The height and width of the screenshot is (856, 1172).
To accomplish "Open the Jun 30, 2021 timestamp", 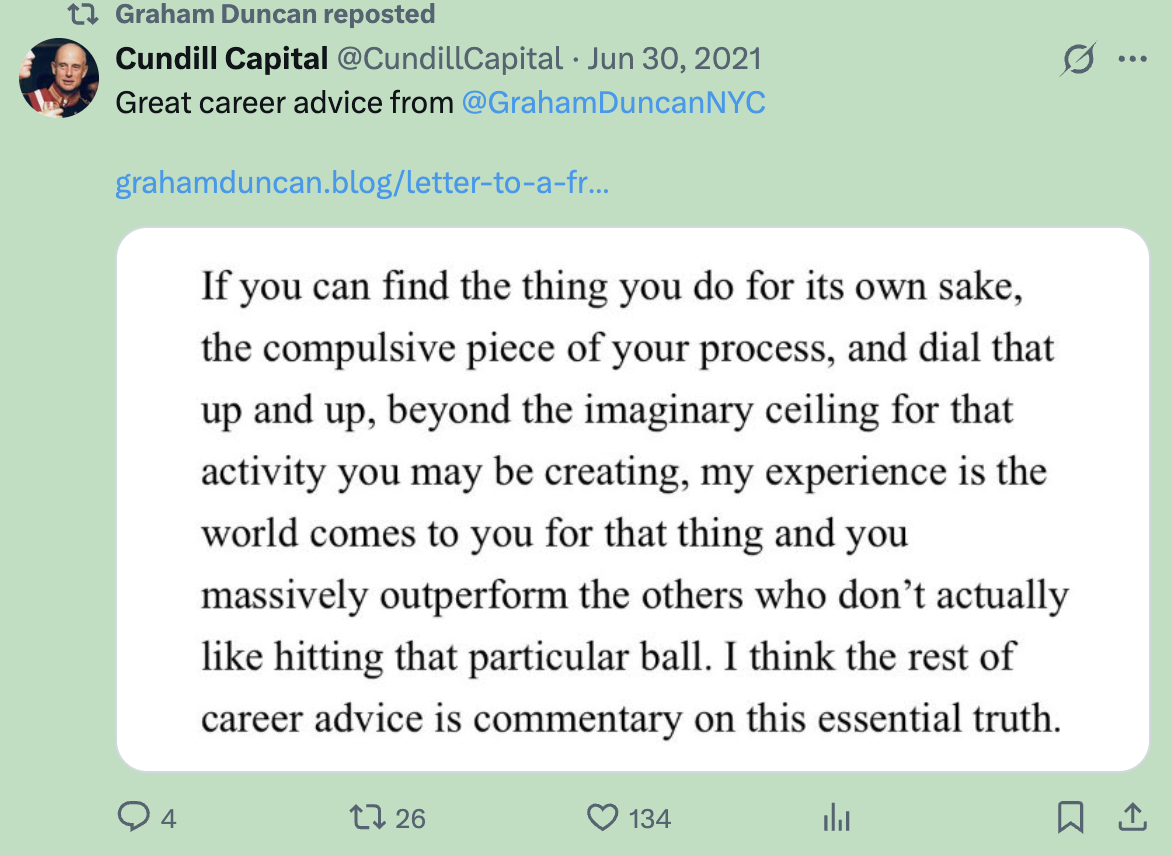I will [674, 59].
